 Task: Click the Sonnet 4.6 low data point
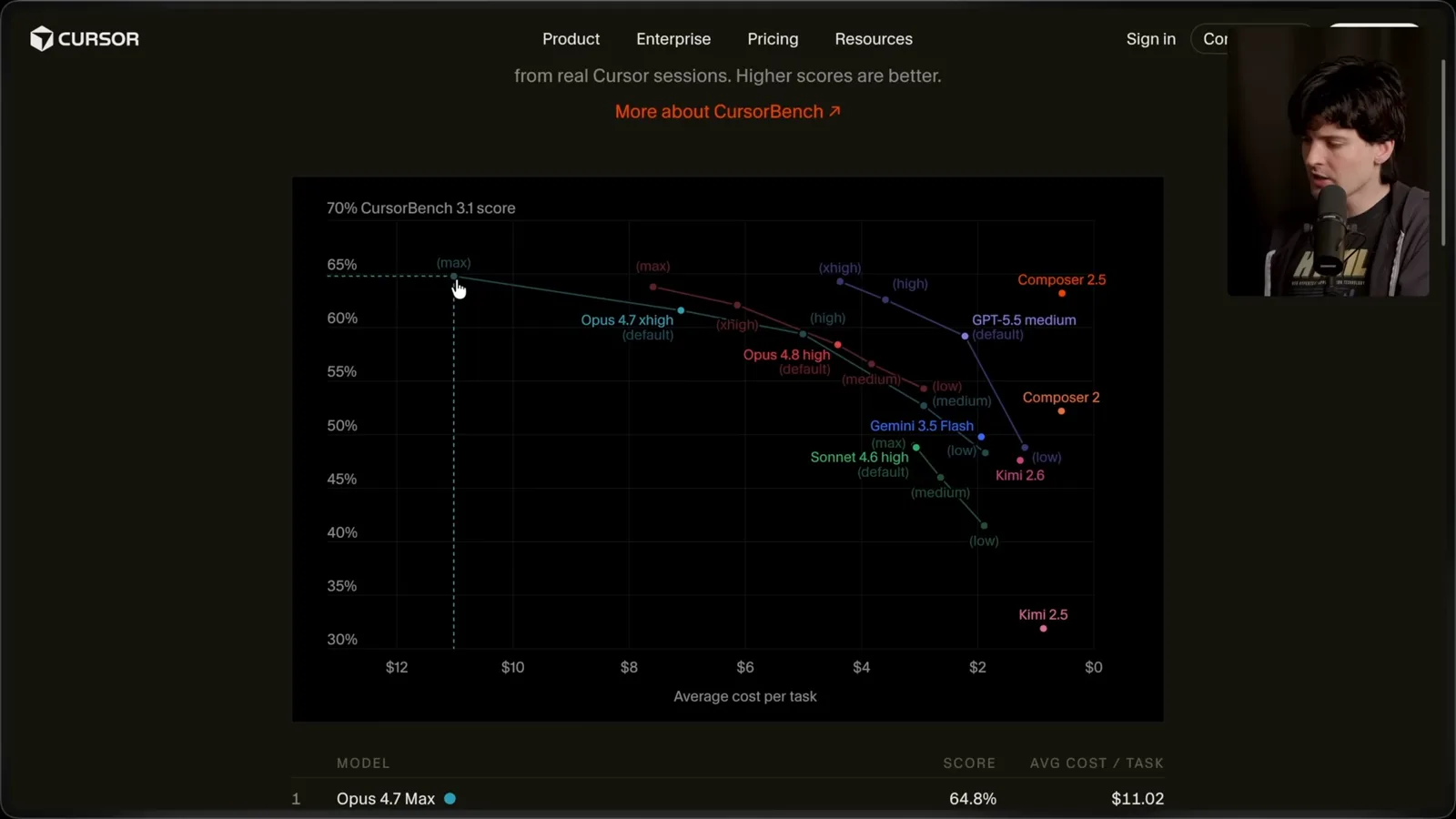pos(984,526)
